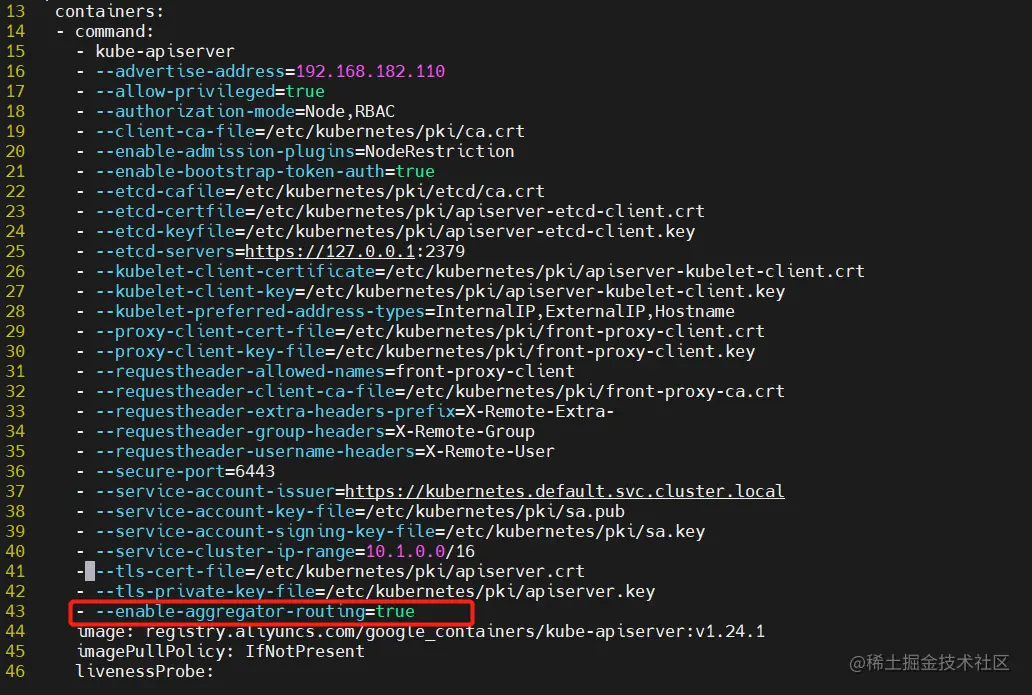Click line number 25 in the gutter
Screen dimensions: 1032x695
[x=15, y=251]
